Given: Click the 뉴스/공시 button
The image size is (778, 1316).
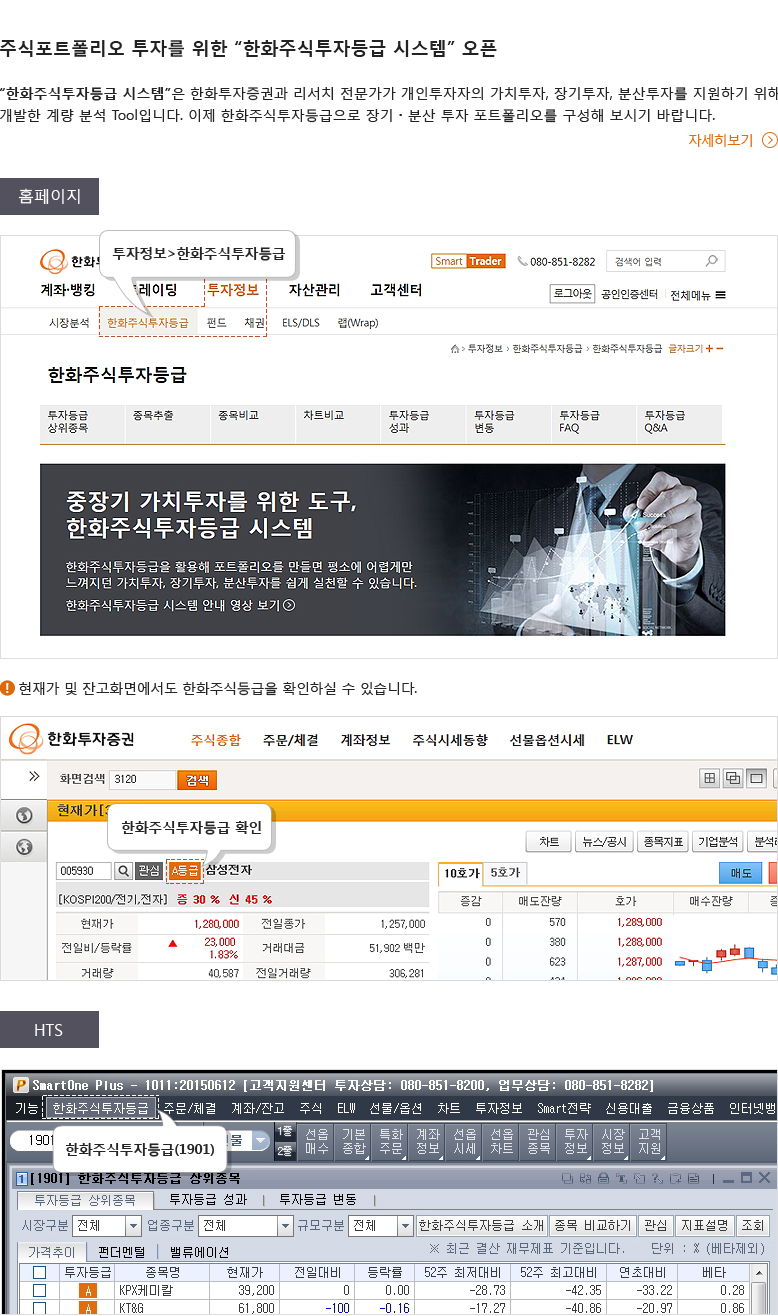Looking at the screenshot, I should pos(605,842).
